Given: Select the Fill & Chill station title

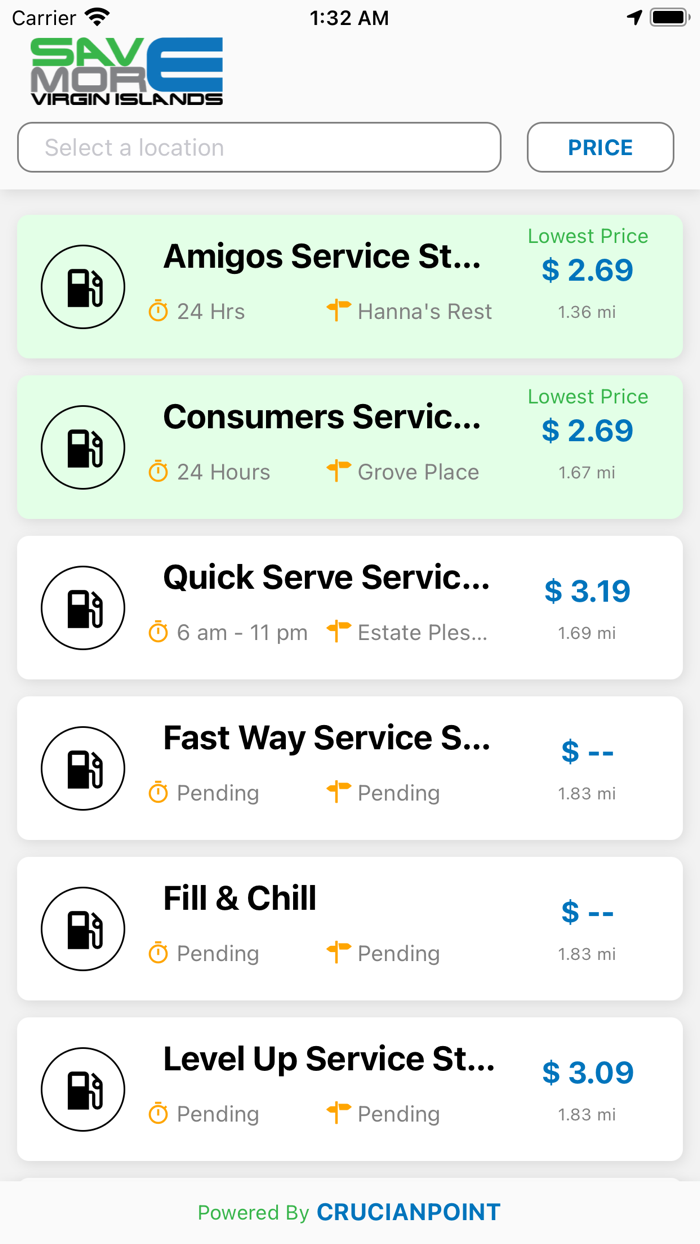Looking at the screenshot, I should (x=240, y=899).
